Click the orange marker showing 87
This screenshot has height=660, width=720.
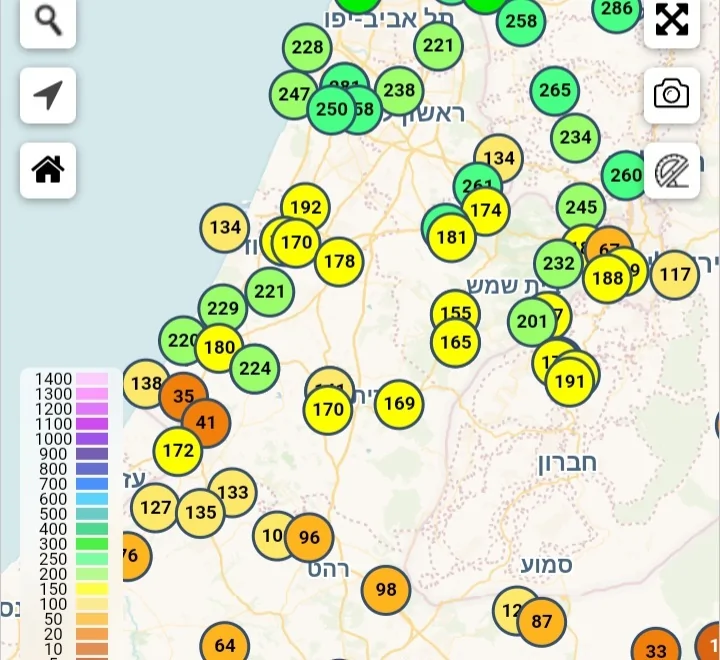click(x=542, y=622)
